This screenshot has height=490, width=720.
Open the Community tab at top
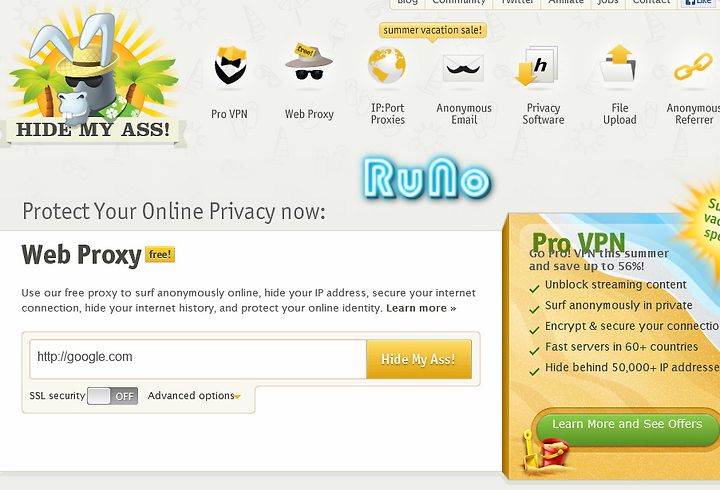coord(459,3)
